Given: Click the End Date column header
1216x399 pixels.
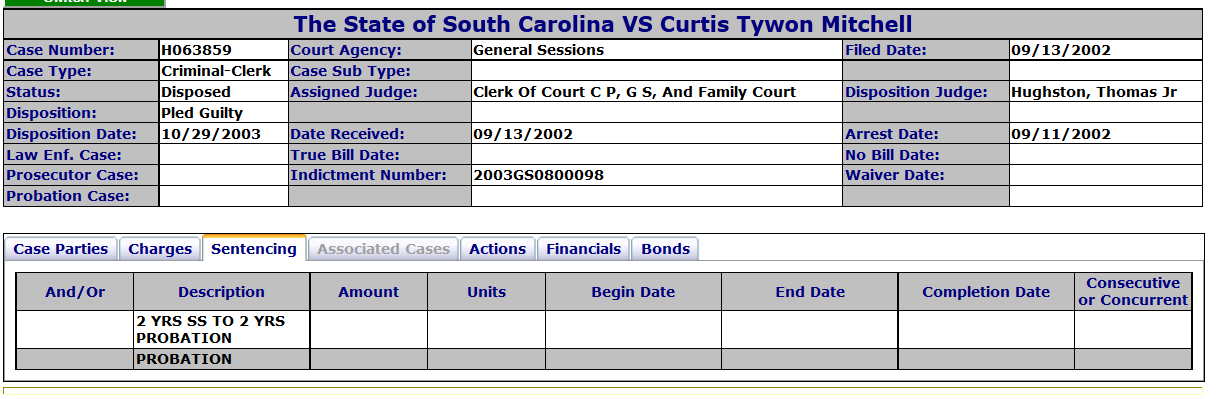Looking at the screenshot, I should (x=810, y=292).
